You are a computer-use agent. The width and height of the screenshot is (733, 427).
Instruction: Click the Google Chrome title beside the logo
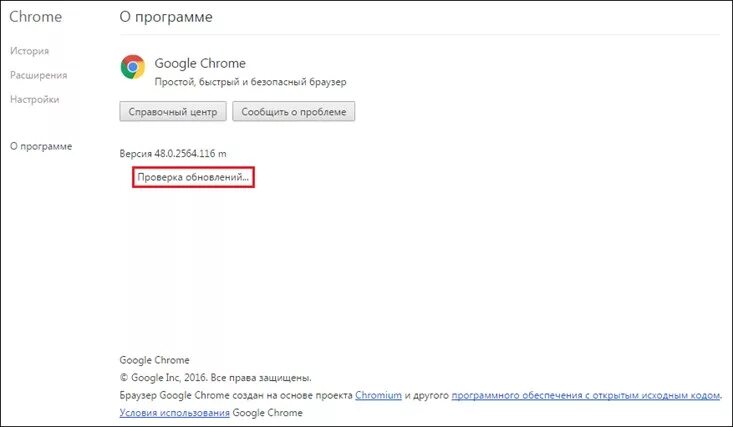[x=200, y=63]
